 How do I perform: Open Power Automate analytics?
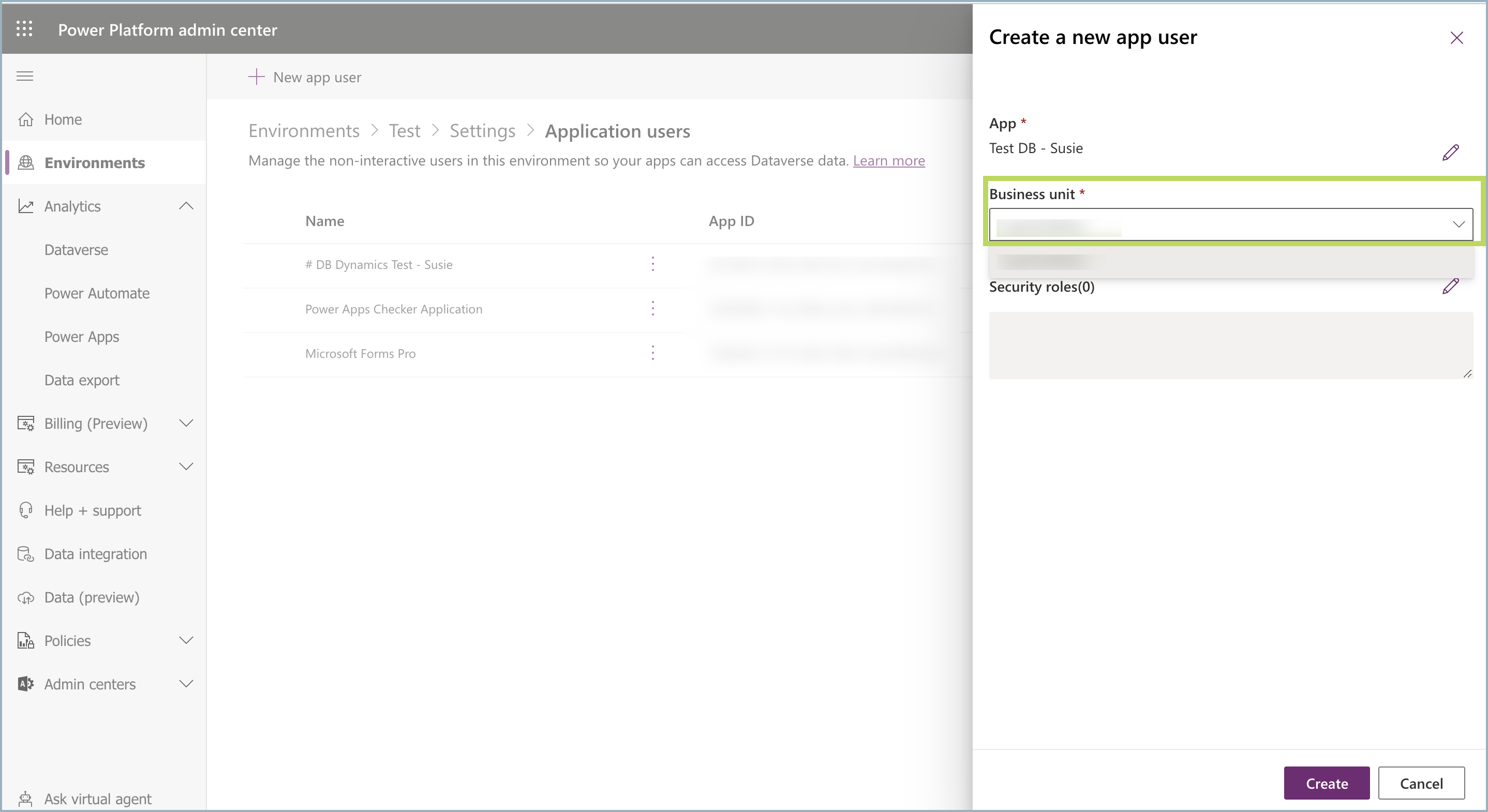click(x=97, y=293)
